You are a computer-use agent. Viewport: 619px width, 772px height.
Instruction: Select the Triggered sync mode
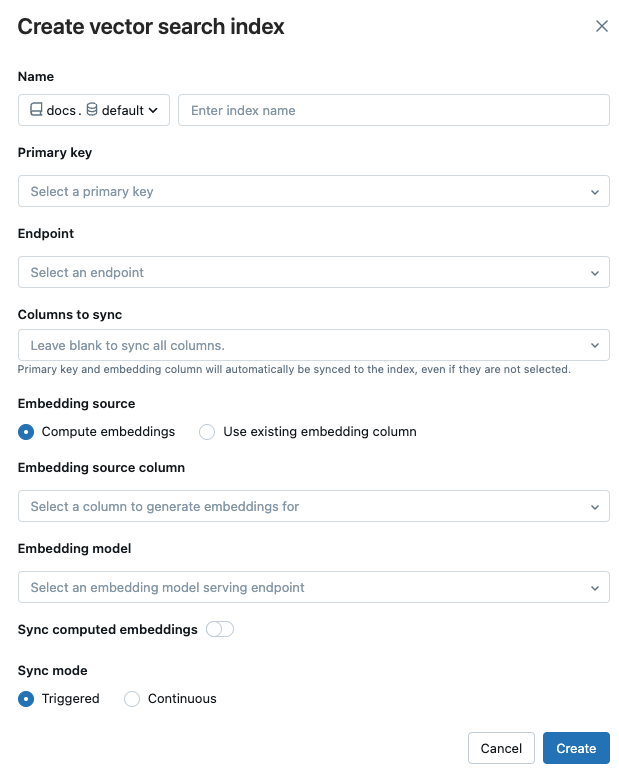point(27,699)
